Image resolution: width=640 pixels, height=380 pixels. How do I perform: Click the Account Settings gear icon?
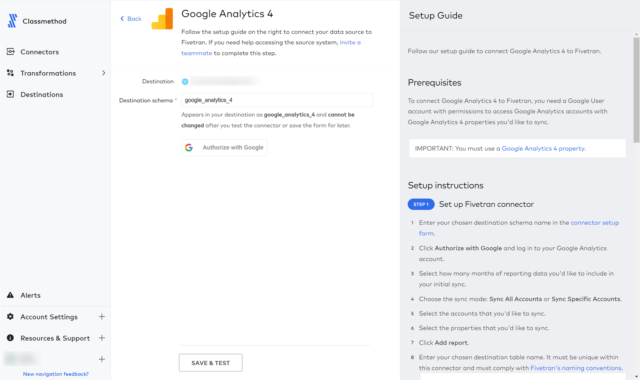point(11,316)
